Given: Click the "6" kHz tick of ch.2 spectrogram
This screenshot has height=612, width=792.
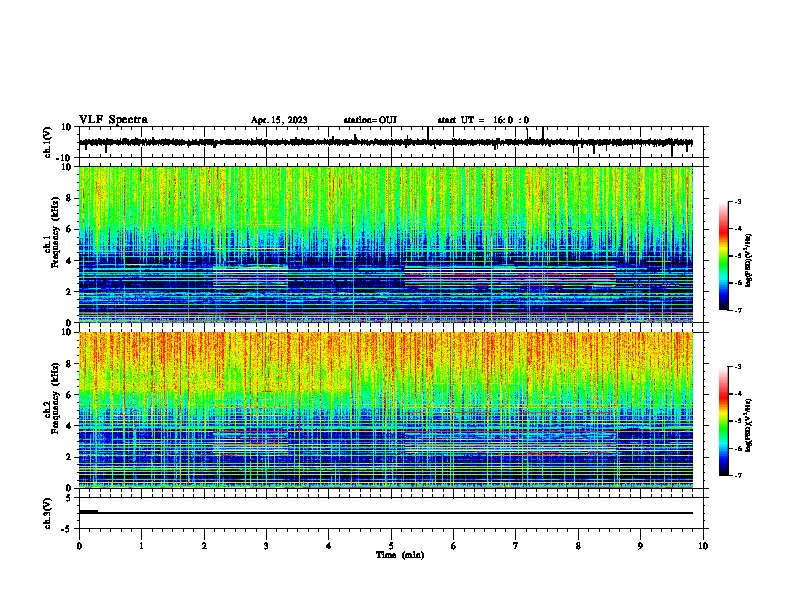Looking at the screenshot, I should [69, 395].
